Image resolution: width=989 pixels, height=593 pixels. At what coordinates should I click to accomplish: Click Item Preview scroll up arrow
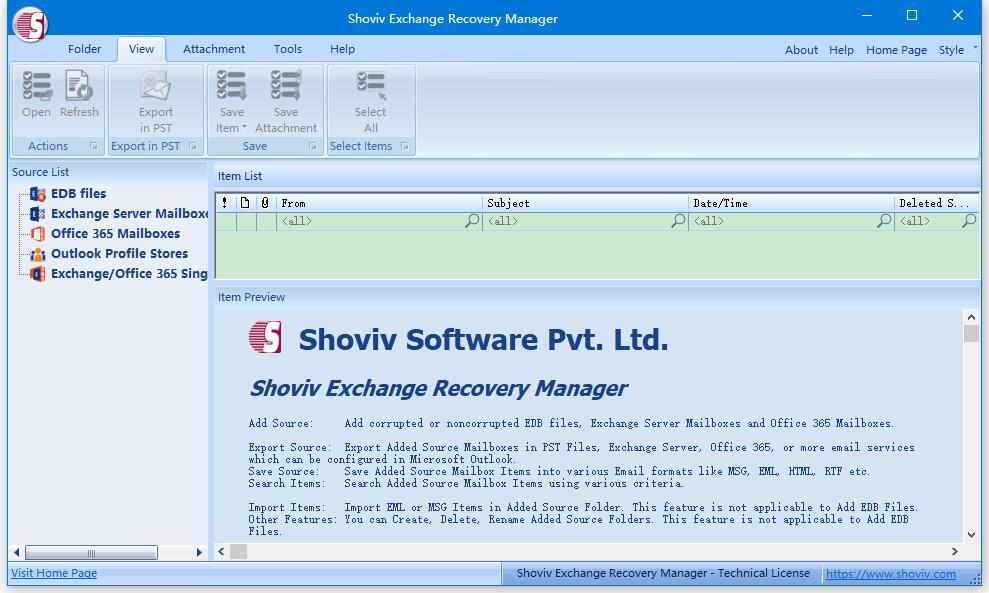pos(971,317)
